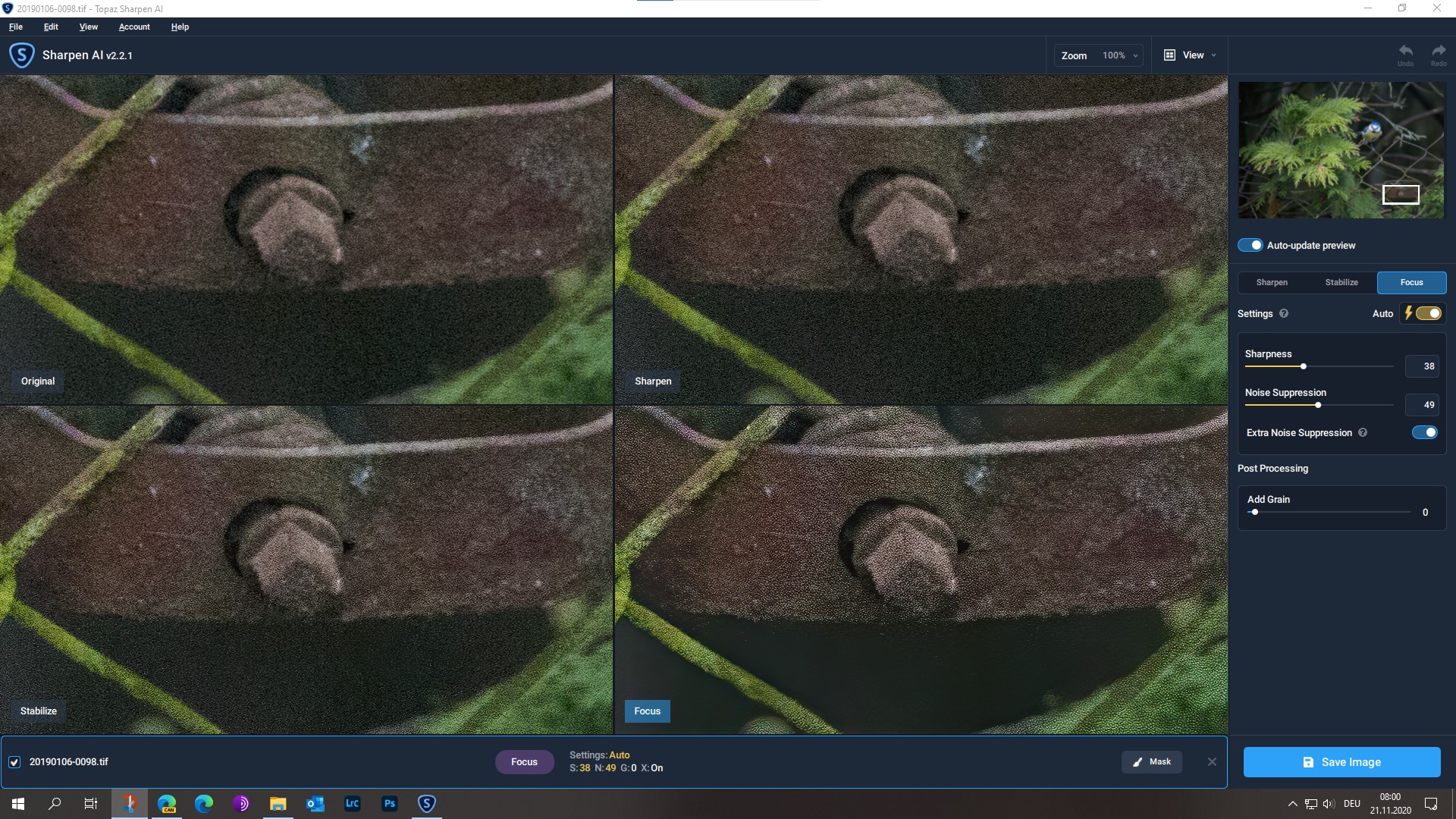Open the Zoom 100% dropdown

[1099, 55]
